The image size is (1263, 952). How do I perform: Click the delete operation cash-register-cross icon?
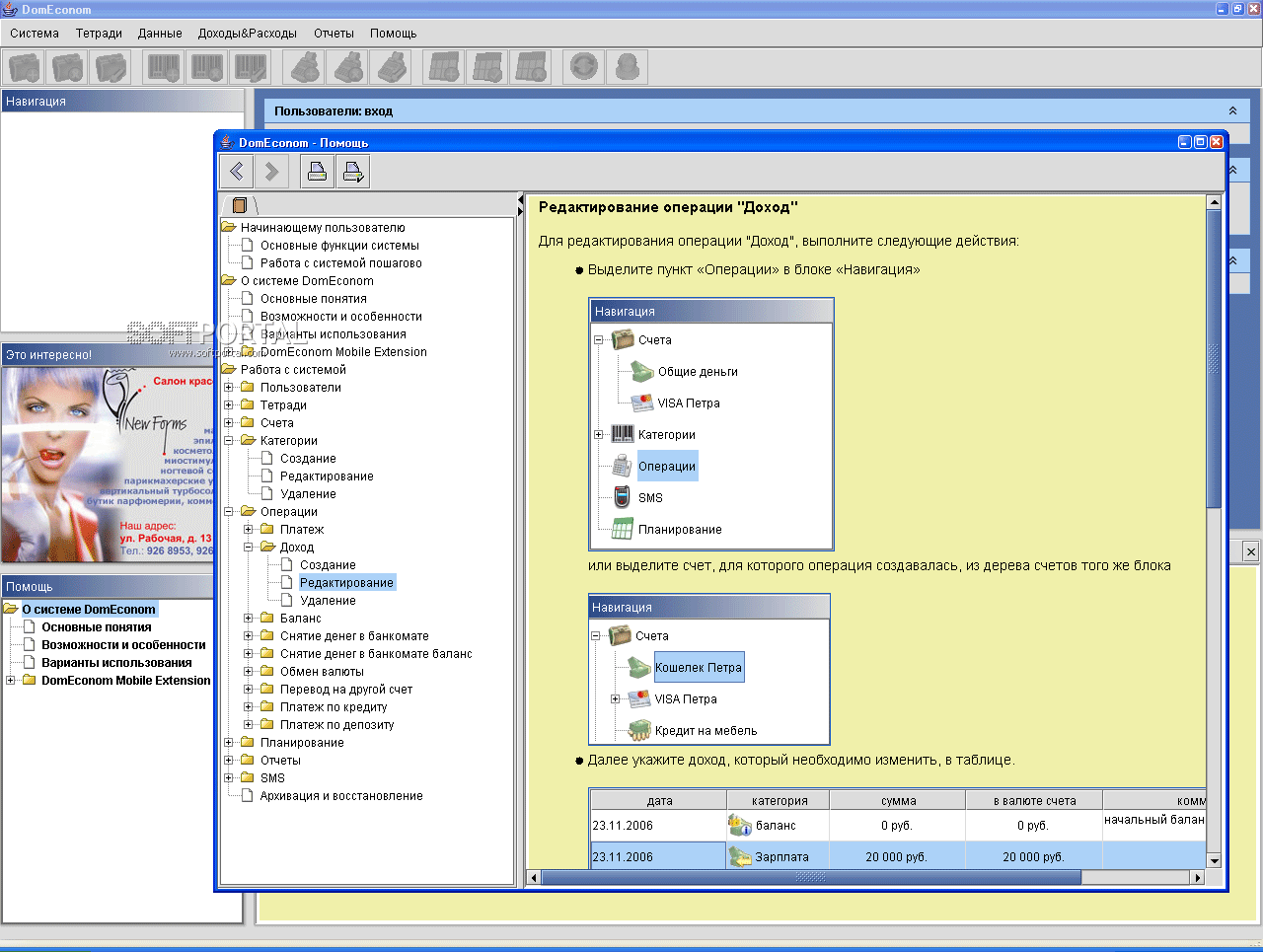(x=348, y=67)
